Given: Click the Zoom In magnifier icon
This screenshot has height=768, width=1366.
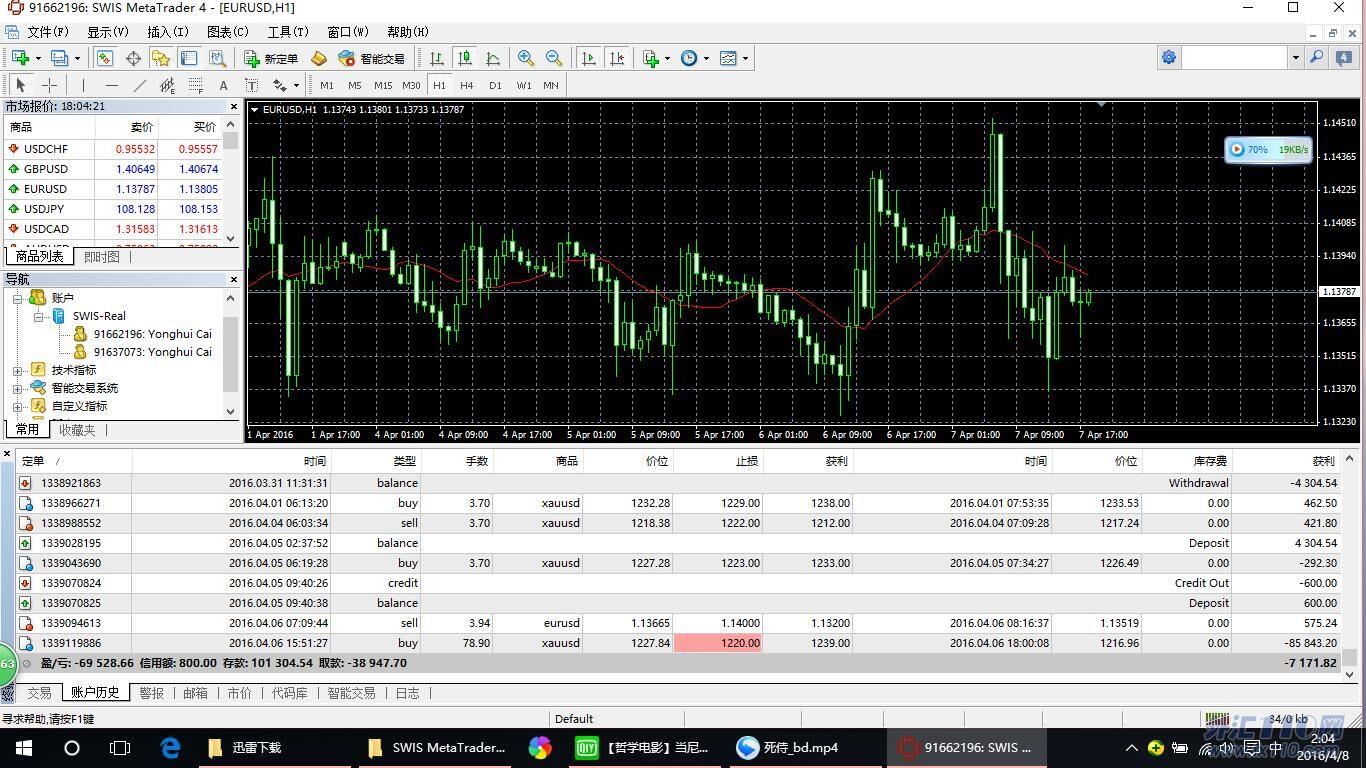Looking at the screenshot, I should point(525,58).
